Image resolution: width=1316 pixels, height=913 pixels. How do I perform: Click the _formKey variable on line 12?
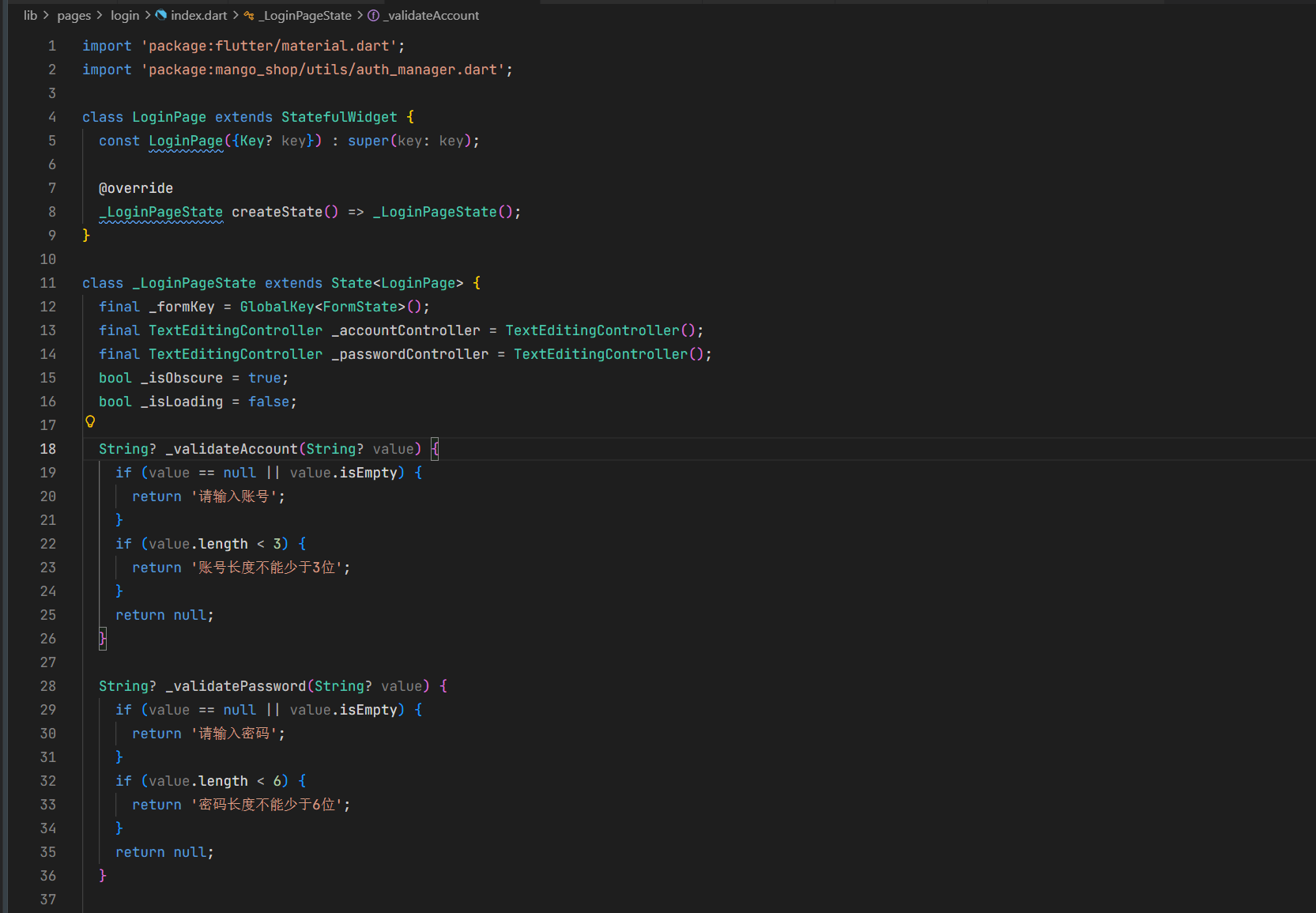[182, 307]
